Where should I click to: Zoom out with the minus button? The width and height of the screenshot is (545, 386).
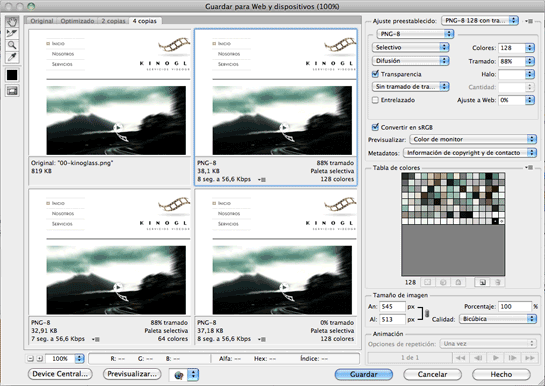coord(31,359)
